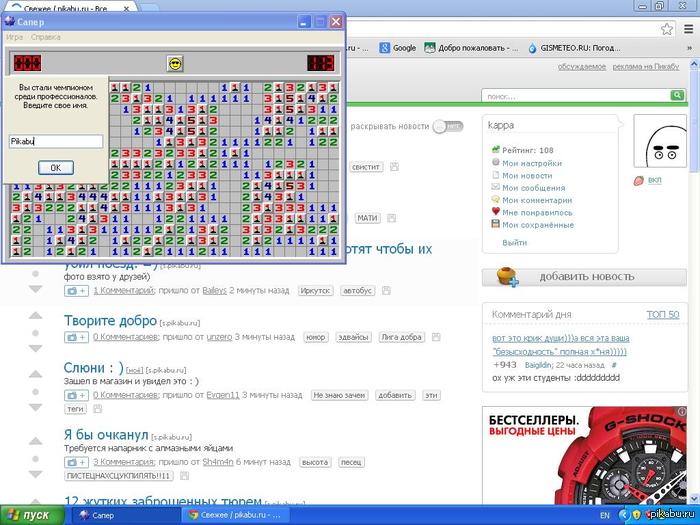Open Мои настройки link
The image size is (700, 525).
(531, 162)
